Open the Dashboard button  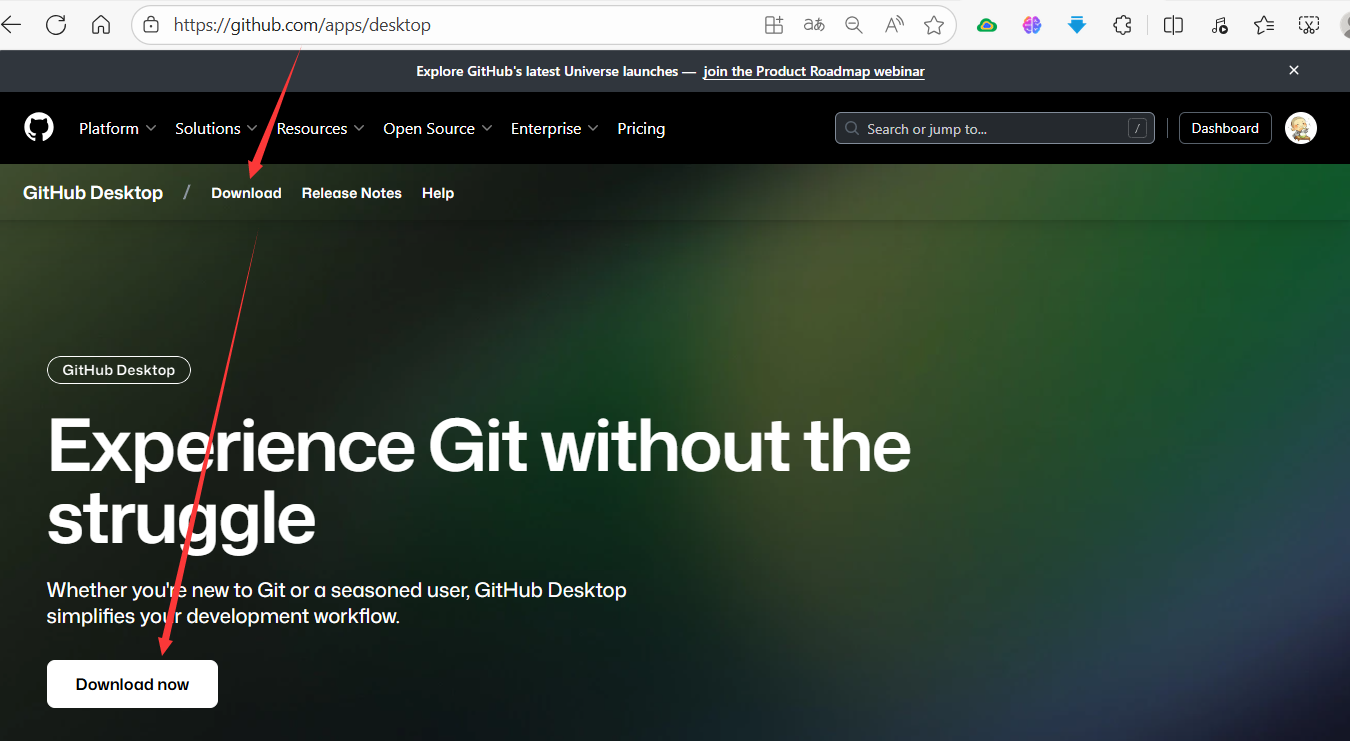point(1225,128)
